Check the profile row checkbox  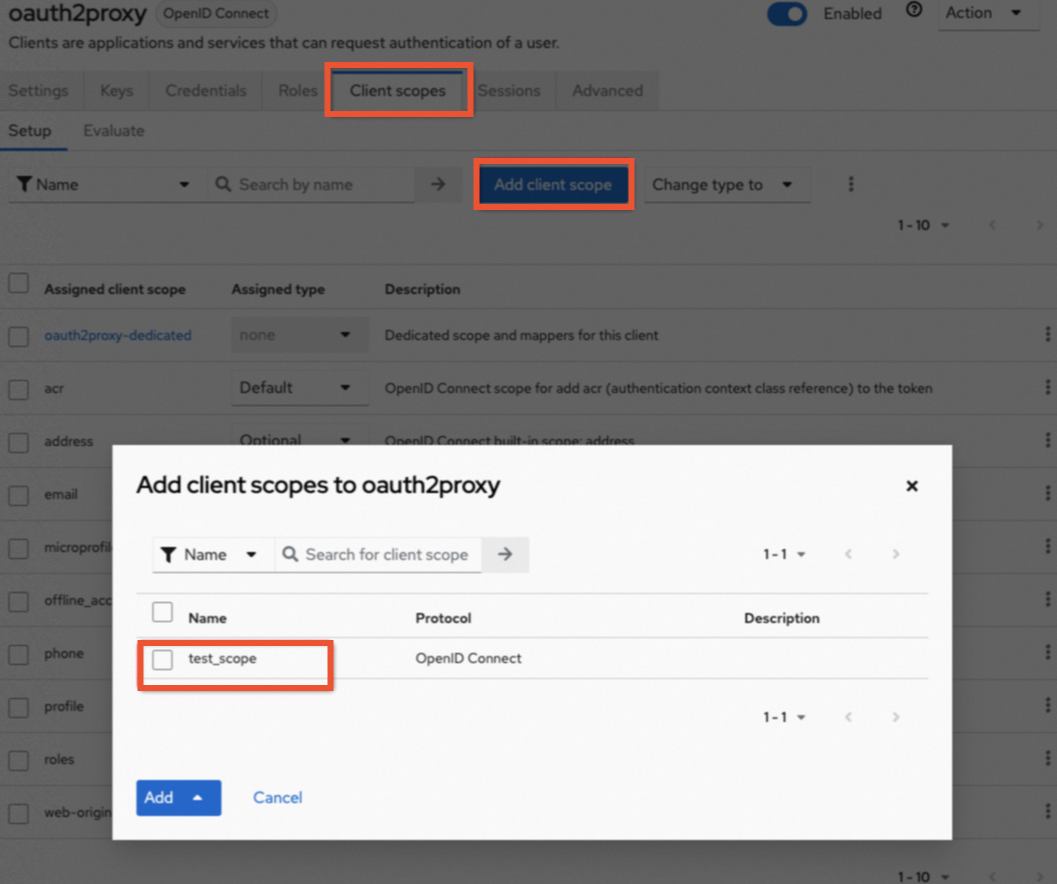pyautogui.click(x=18, y=707)
